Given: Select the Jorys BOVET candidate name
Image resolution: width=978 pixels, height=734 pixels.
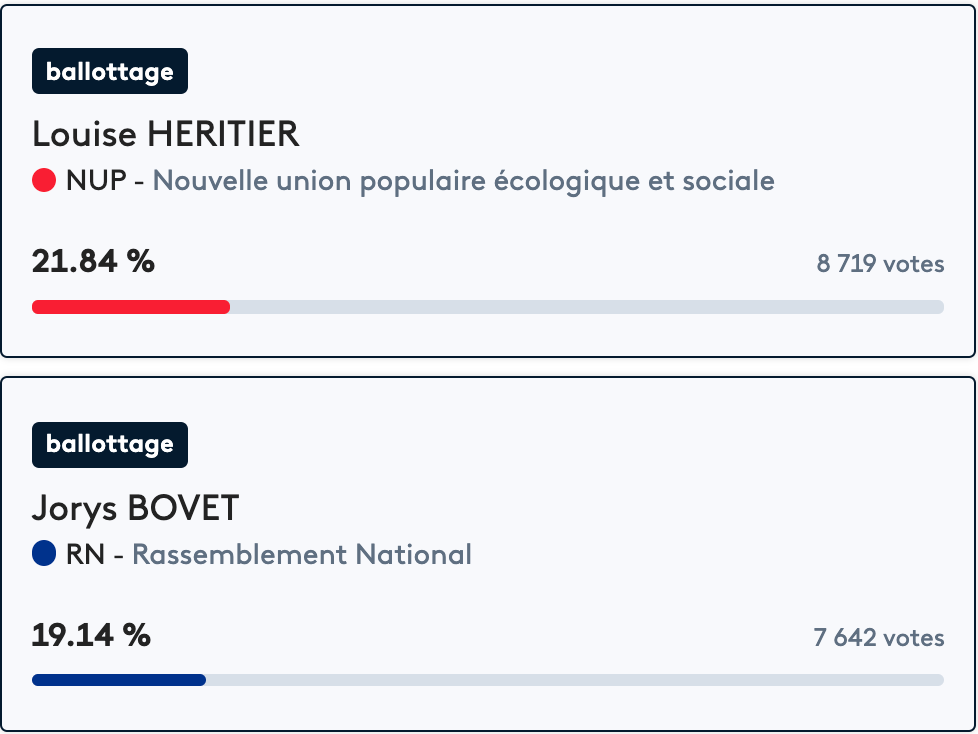Looking at the screenshot, I should point(136,508).
